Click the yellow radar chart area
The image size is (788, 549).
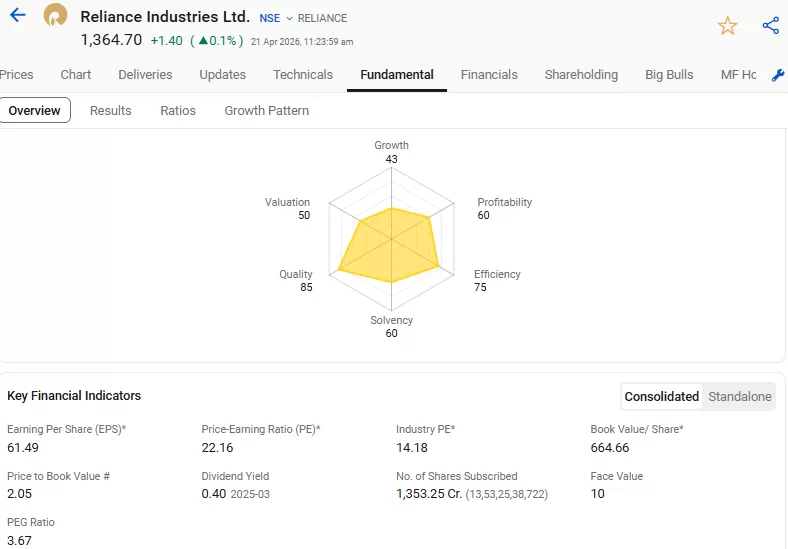coord(388,245)
